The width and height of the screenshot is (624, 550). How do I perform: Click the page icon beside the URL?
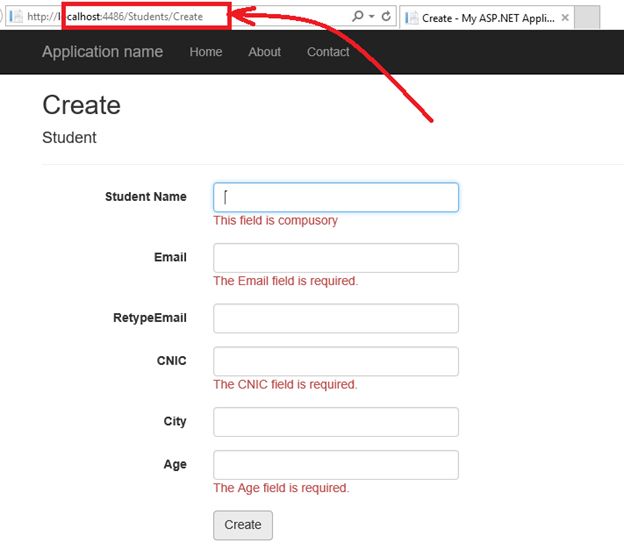point(16,16)
